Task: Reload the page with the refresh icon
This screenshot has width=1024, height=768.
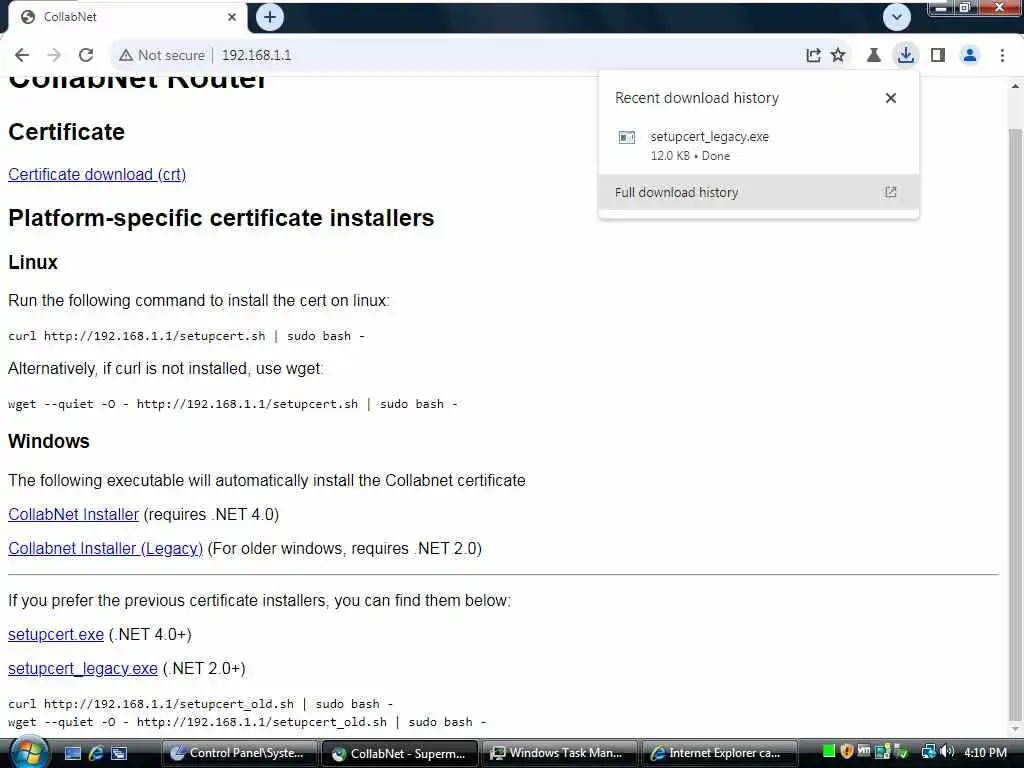Action: pos(86,56)
